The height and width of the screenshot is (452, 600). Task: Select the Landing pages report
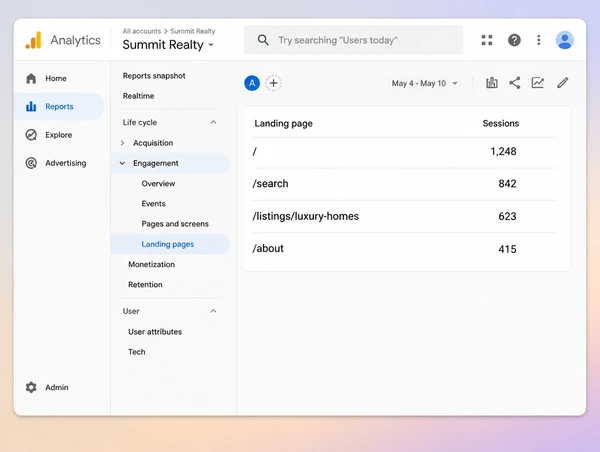click(168, 244)
